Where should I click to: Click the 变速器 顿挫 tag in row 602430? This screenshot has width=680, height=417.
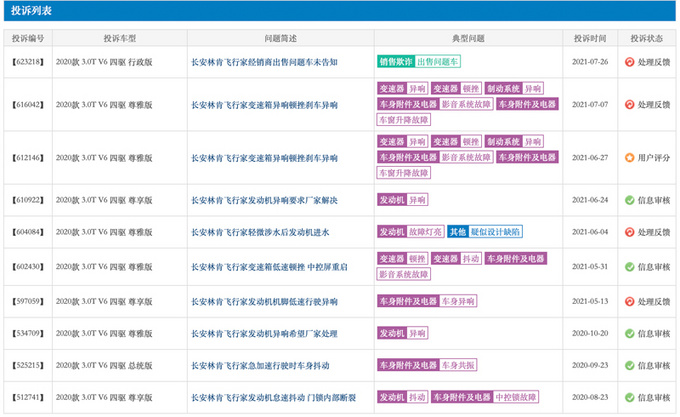402,259
